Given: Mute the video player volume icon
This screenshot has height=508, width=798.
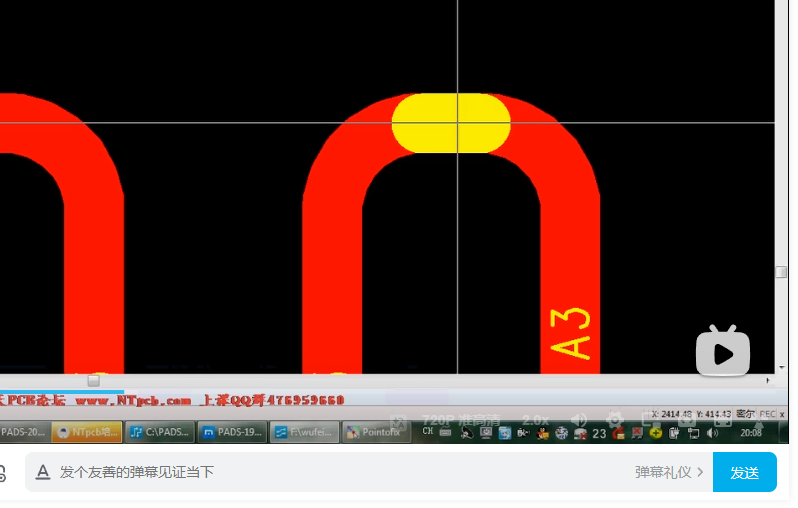Looking at the screenshot, I should [x=579, y=420].
